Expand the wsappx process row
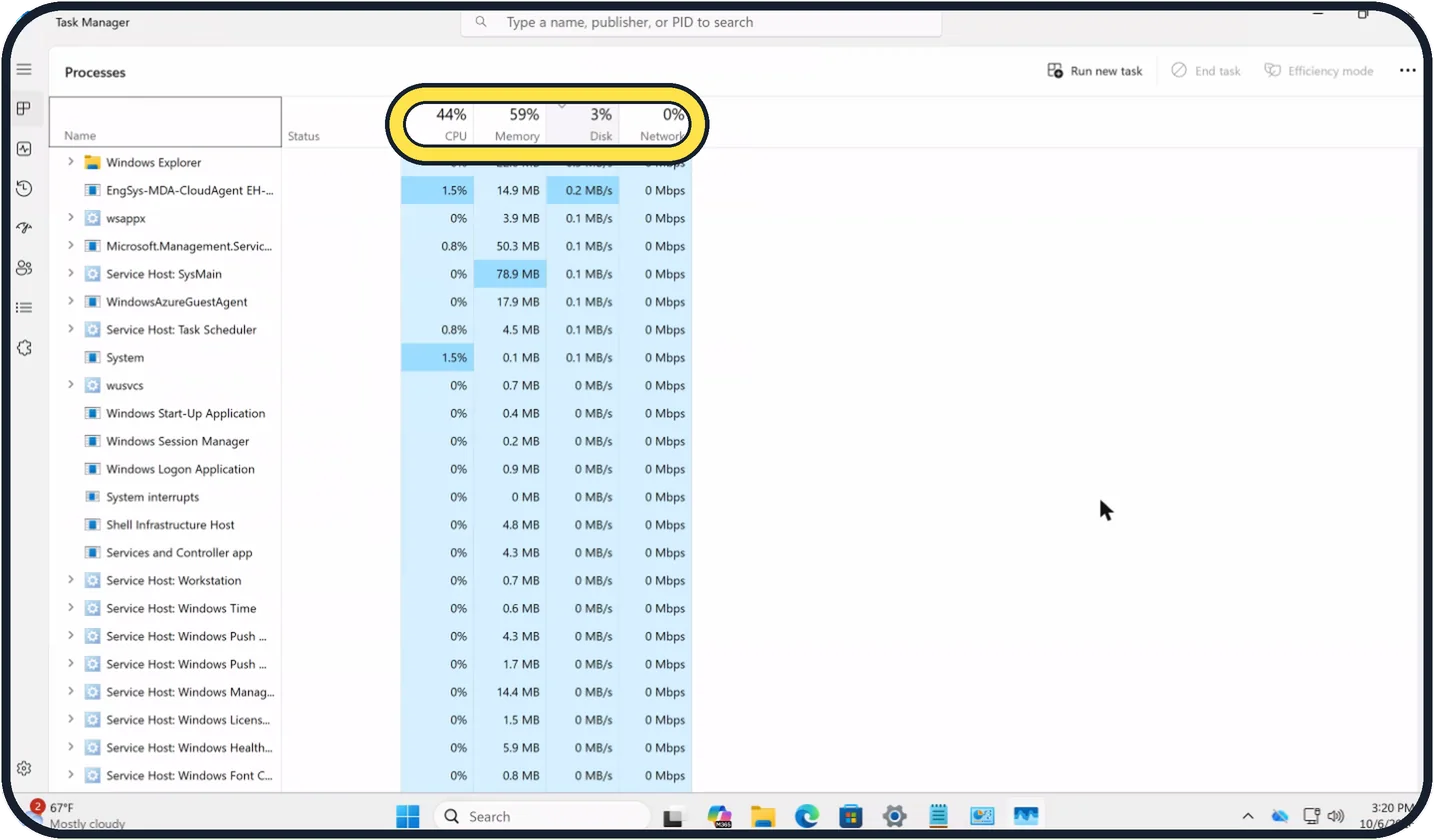 (x=70, y=218)
